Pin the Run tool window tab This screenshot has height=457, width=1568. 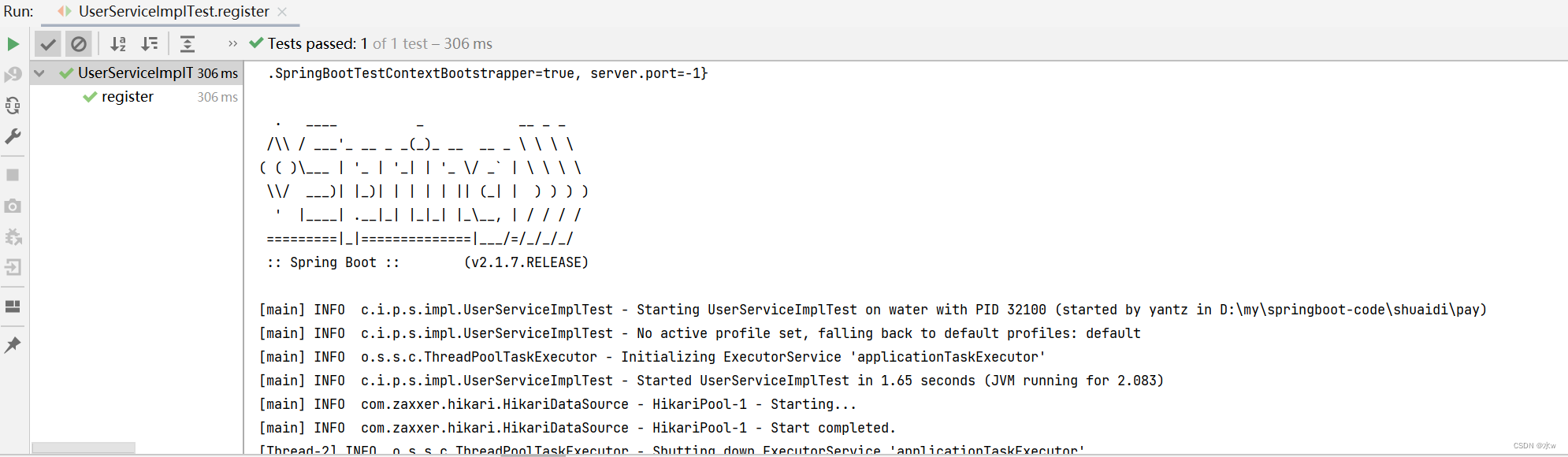pyautogui.click(x=13, y=344)
